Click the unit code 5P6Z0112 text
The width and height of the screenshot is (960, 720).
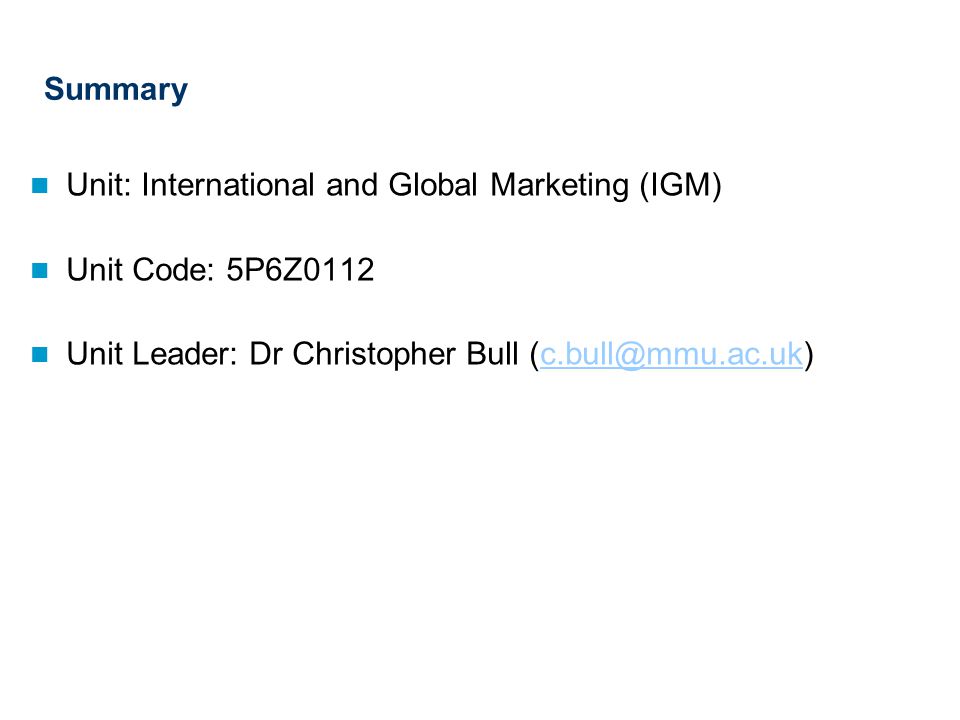click(x=300, y=270)
